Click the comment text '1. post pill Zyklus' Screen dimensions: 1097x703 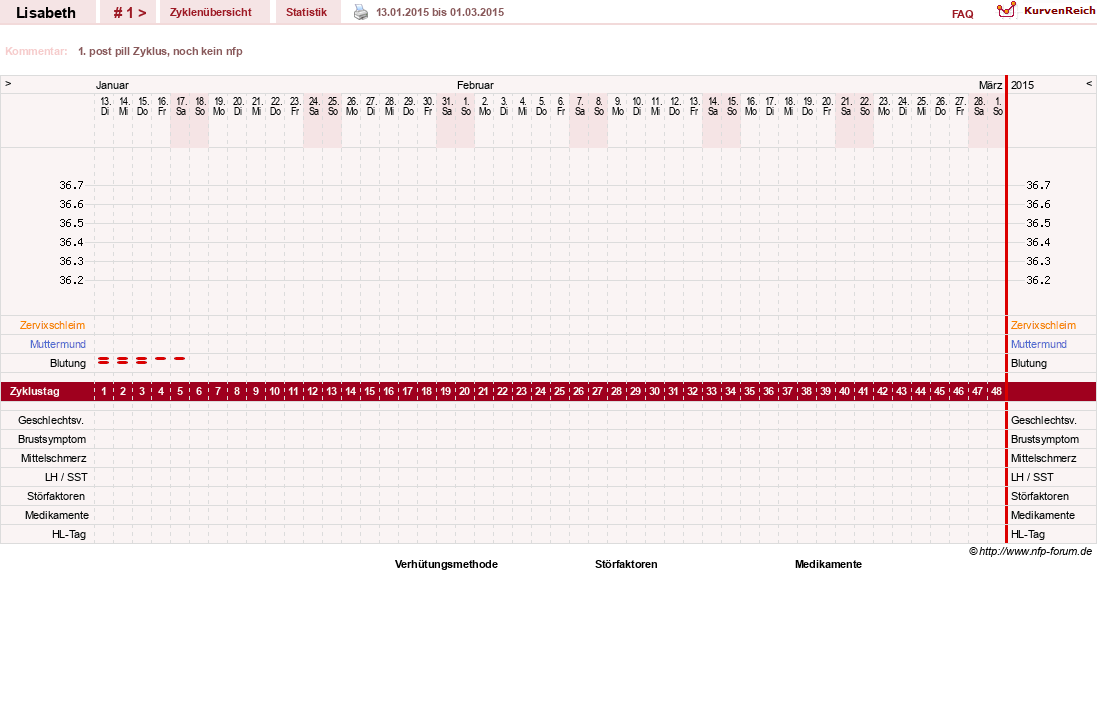[122, 51]
